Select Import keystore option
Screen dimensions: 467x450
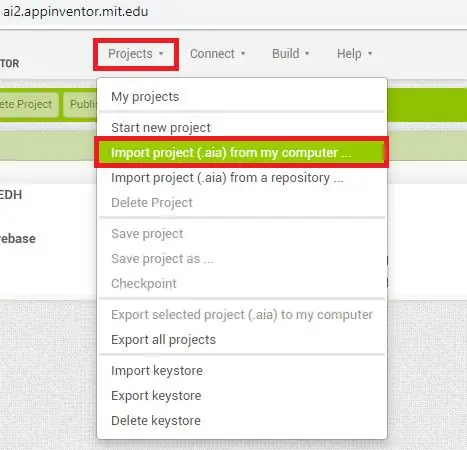(242, 371)
